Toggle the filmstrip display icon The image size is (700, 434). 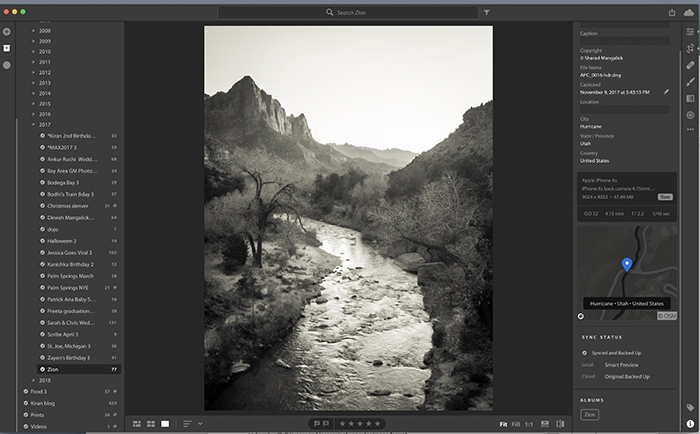pos(545,424)
